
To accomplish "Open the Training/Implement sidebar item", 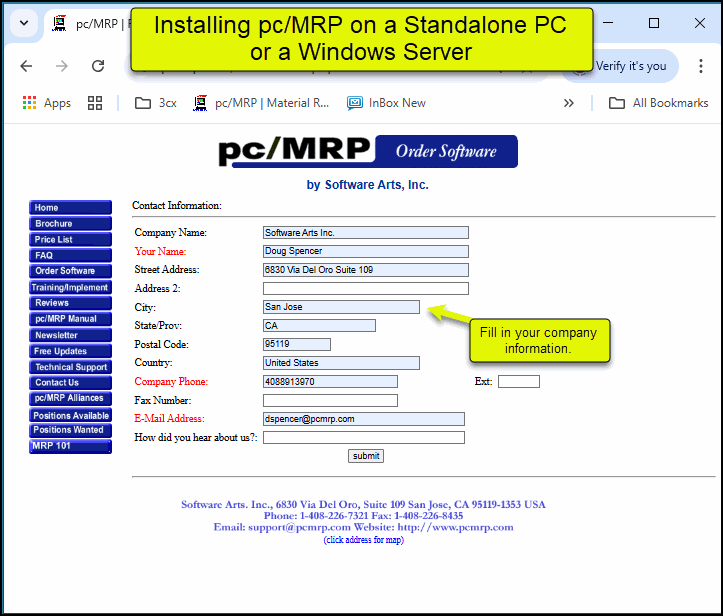I will tap(71, 287).
